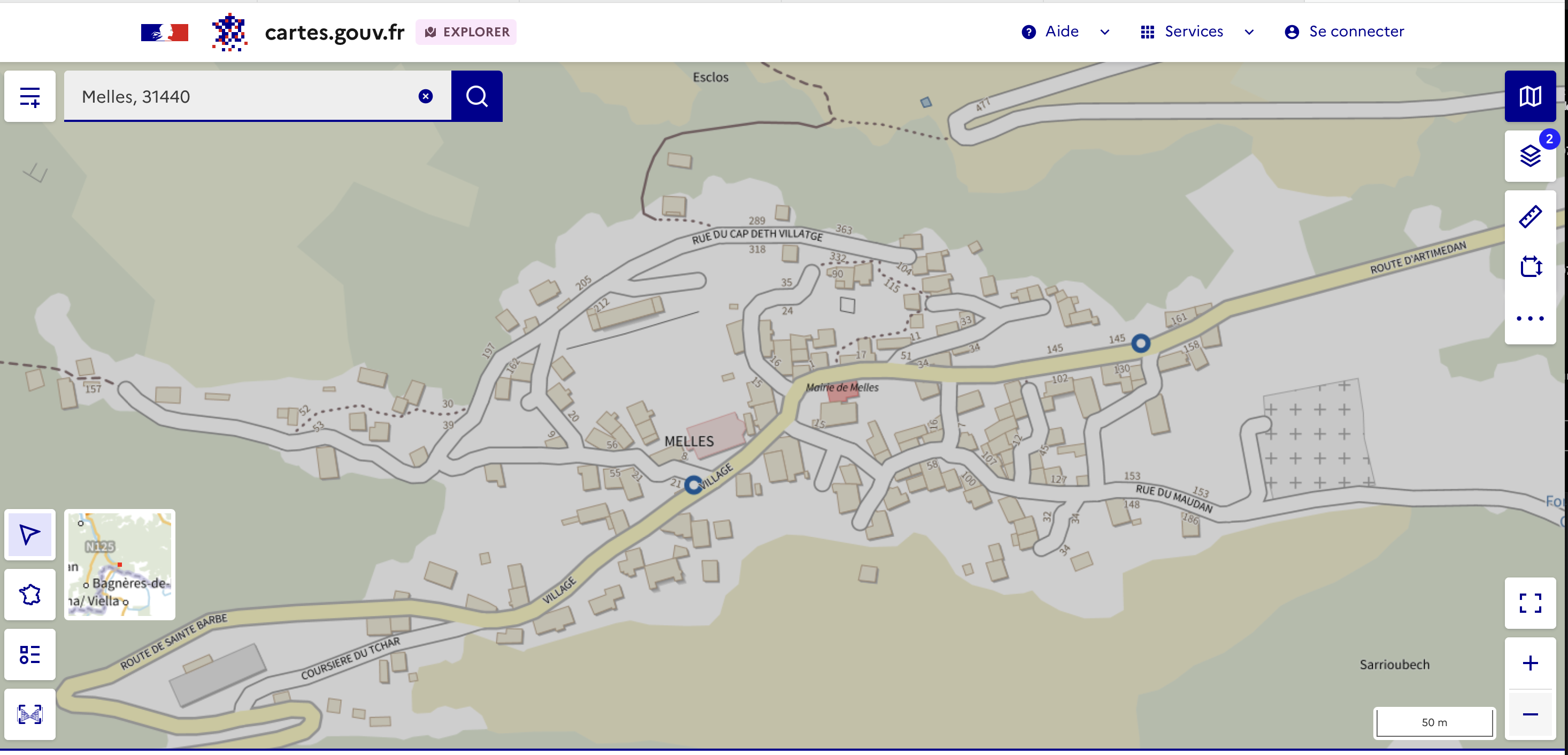Expand the Aide dropdown chevron
This screenshot has height=755, width=1568.
tap(1105, 32)
